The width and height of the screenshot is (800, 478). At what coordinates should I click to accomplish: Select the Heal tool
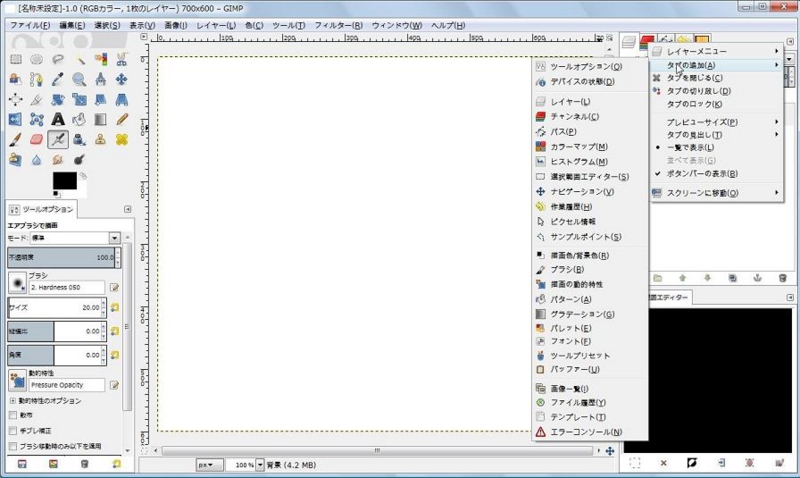point(121,139)
